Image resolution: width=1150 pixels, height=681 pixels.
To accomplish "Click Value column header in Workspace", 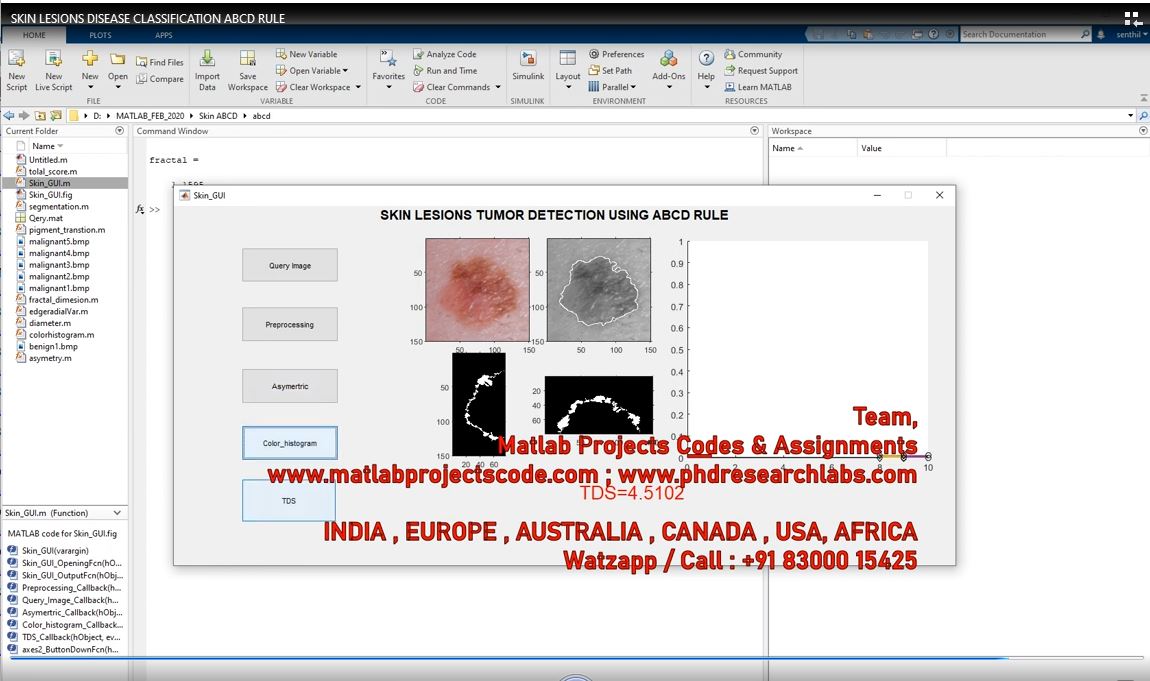I will click(x=901, y=148).
